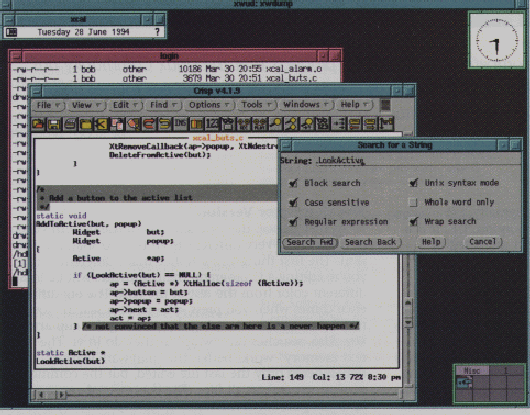Toggle the INS insert mode icon
Viewport: 530px width, 415px height.
coord(180,124)
